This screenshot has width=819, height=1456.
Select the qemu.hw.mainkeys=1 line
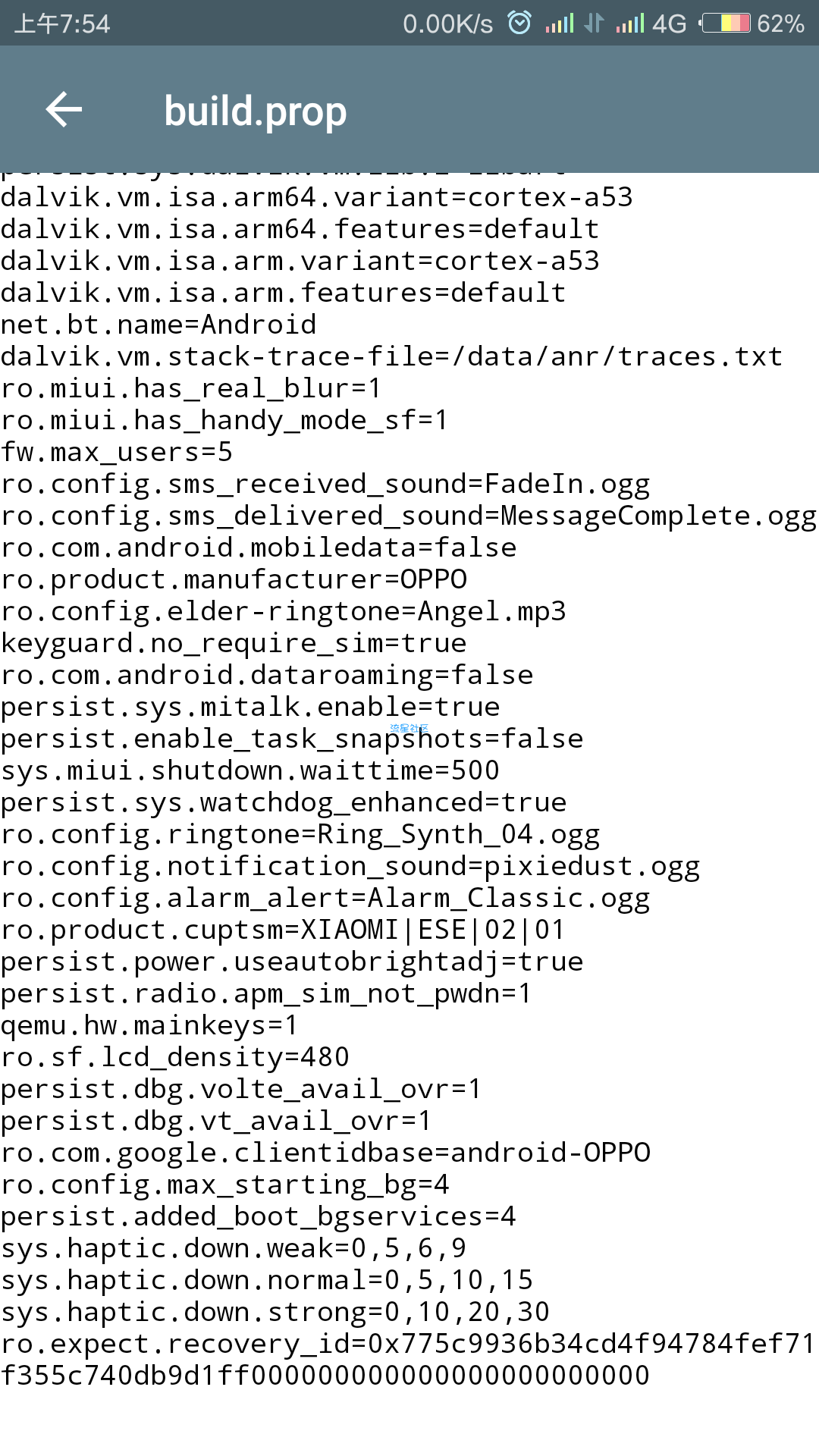[x=149, y=1025]
